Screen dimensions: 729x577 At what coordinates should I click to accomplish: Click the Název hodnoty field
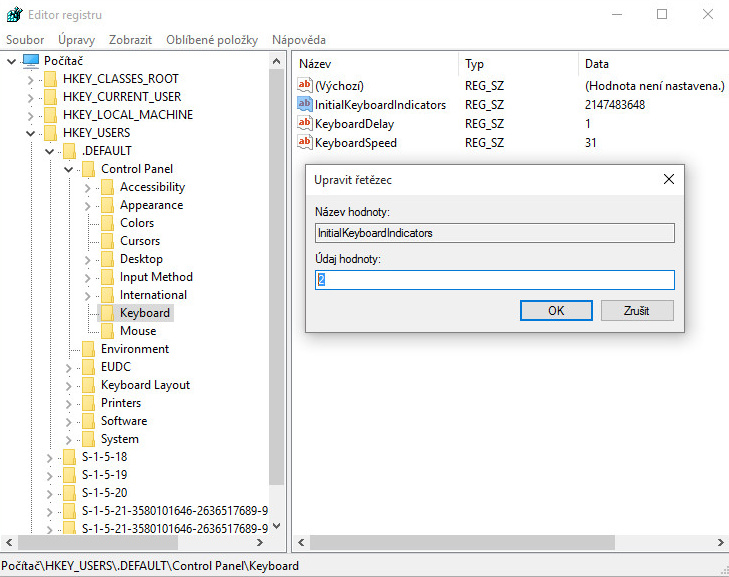495,233
